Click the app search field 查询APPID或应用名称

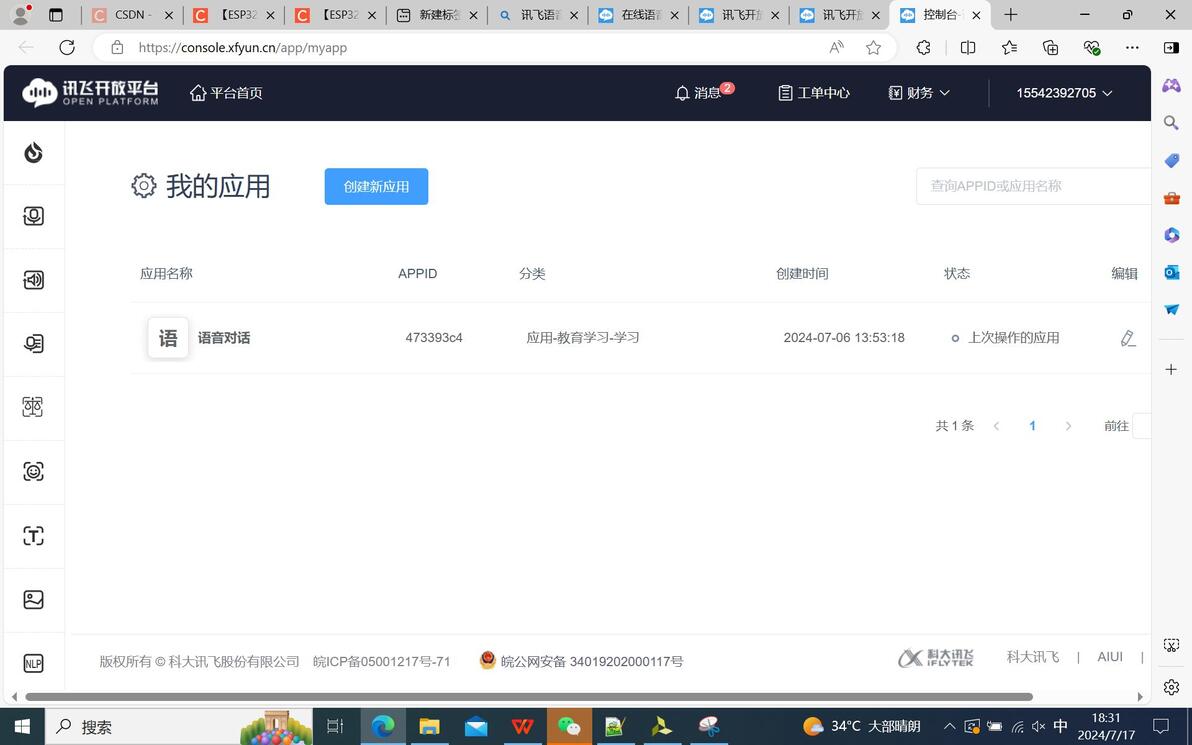coord(1034,186)
